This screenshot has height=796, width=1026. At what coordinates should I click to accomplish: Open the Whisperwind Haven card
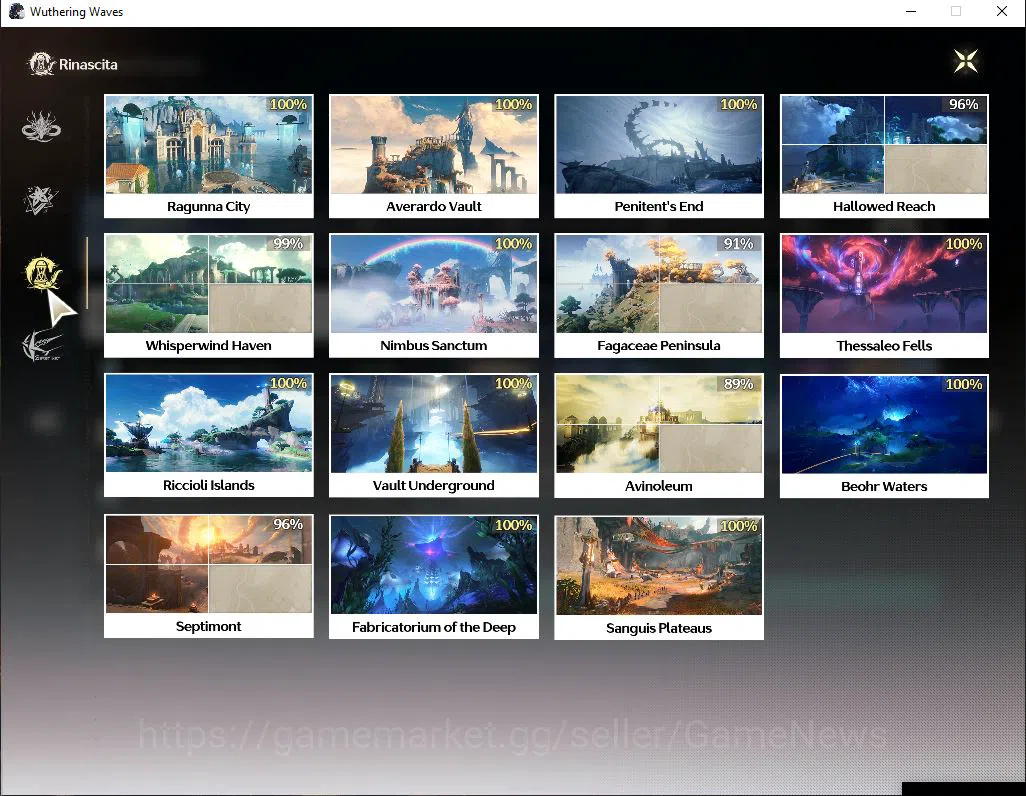(x=209, y=295)
